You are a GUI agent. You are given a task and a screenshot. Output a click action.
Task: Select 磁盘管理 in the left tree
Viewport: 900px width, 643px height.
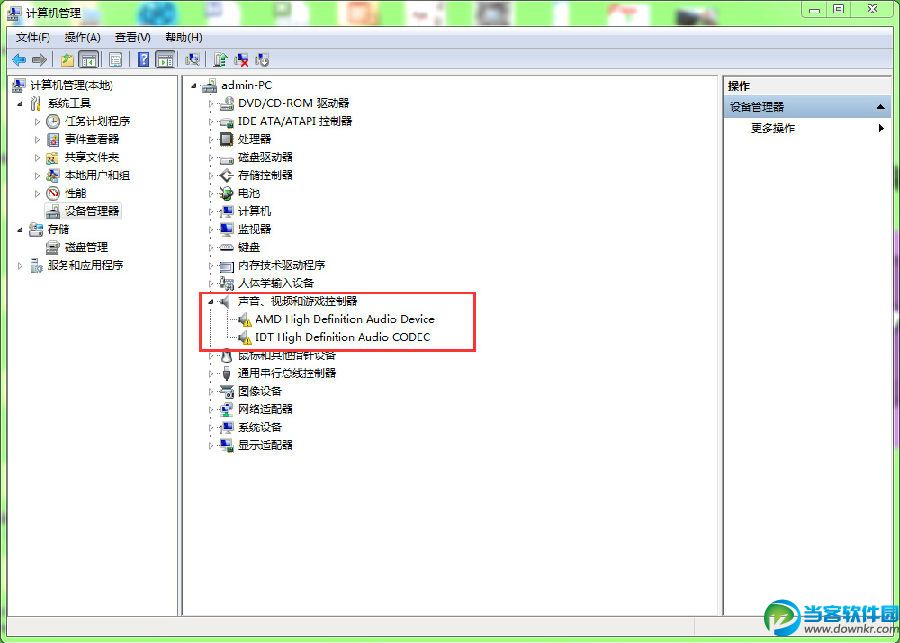coord(86,247)
